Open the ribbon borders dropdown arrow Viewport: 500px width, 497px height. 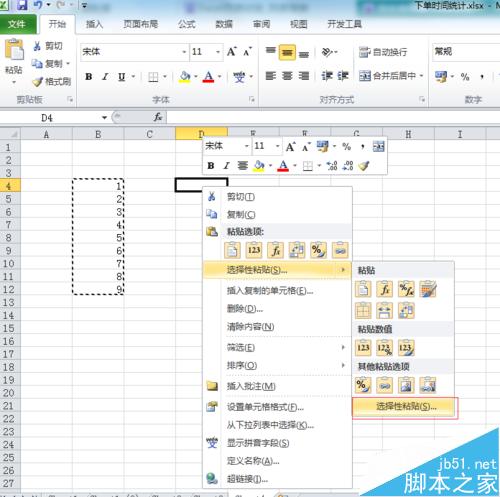tap(165, 77)
